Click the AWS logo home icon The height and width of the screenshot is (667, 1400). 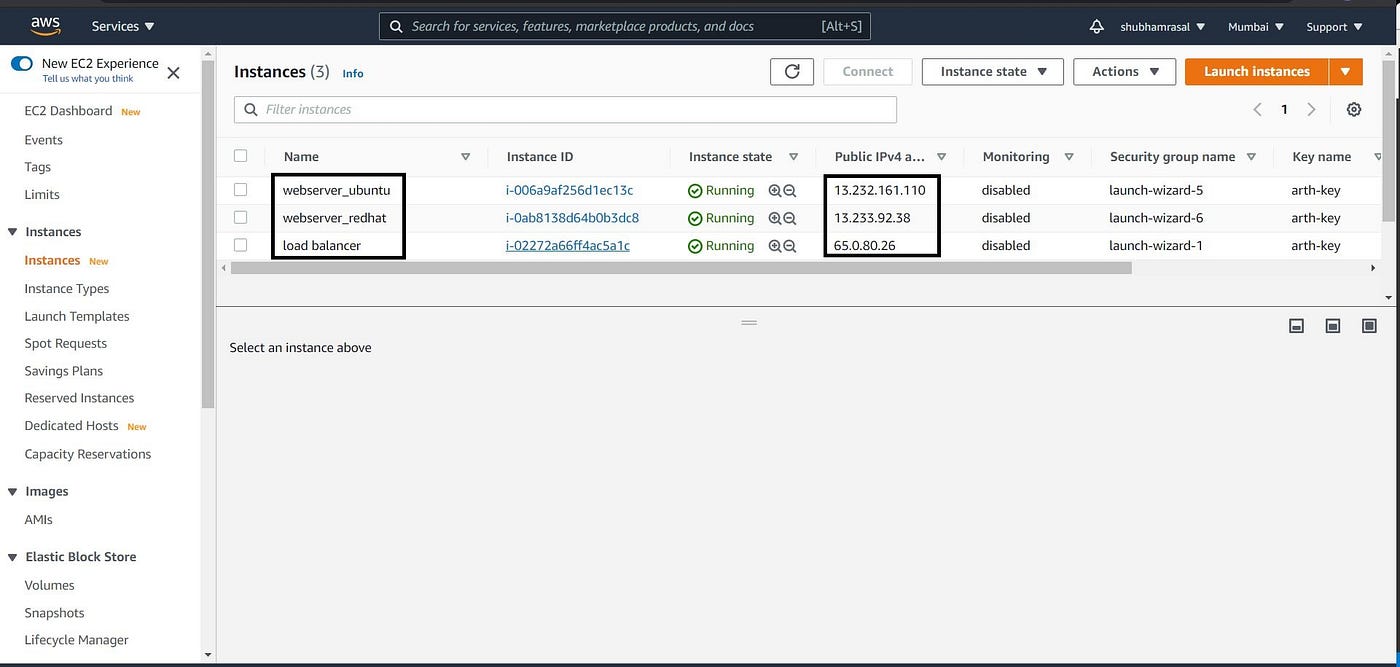(46, 25)
